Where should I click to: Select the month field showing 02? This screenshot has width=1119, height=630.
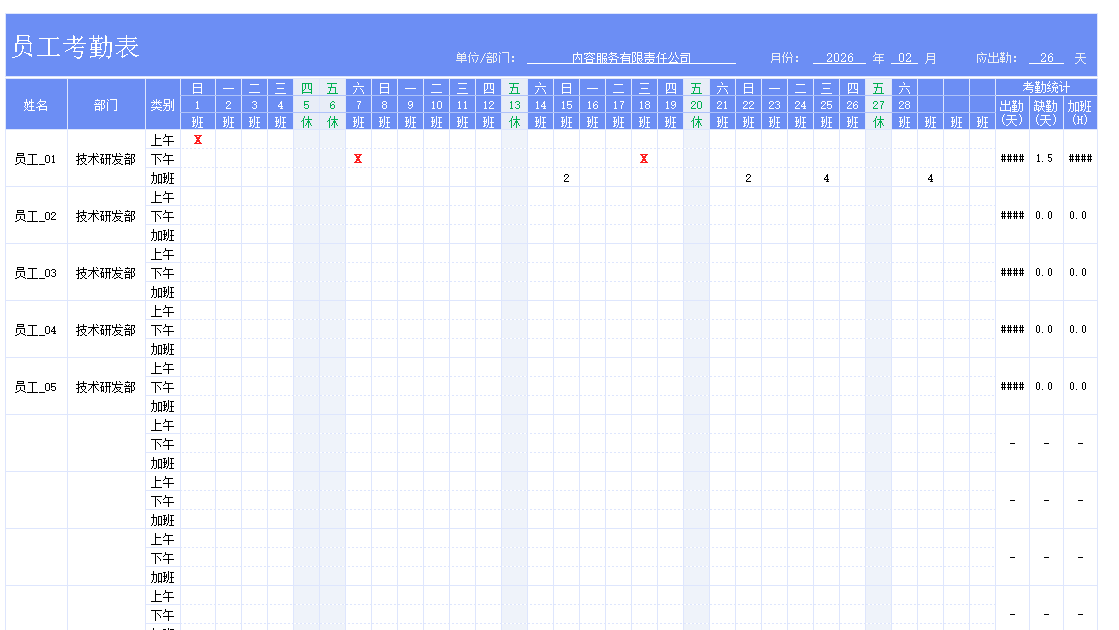[904, 58]
